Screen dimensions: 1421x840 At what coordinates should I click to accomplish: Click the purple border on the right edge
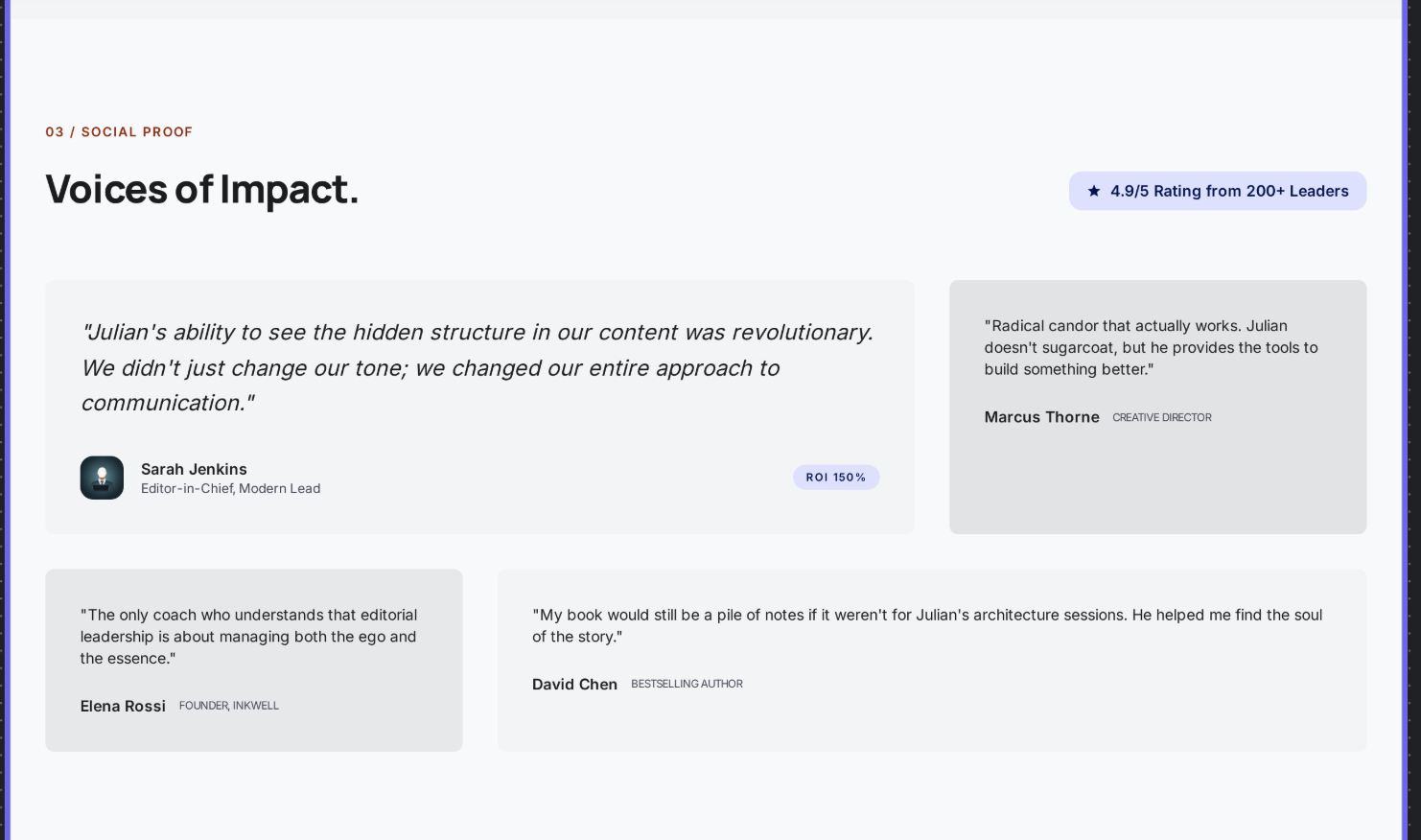(x=1406, y=420)
